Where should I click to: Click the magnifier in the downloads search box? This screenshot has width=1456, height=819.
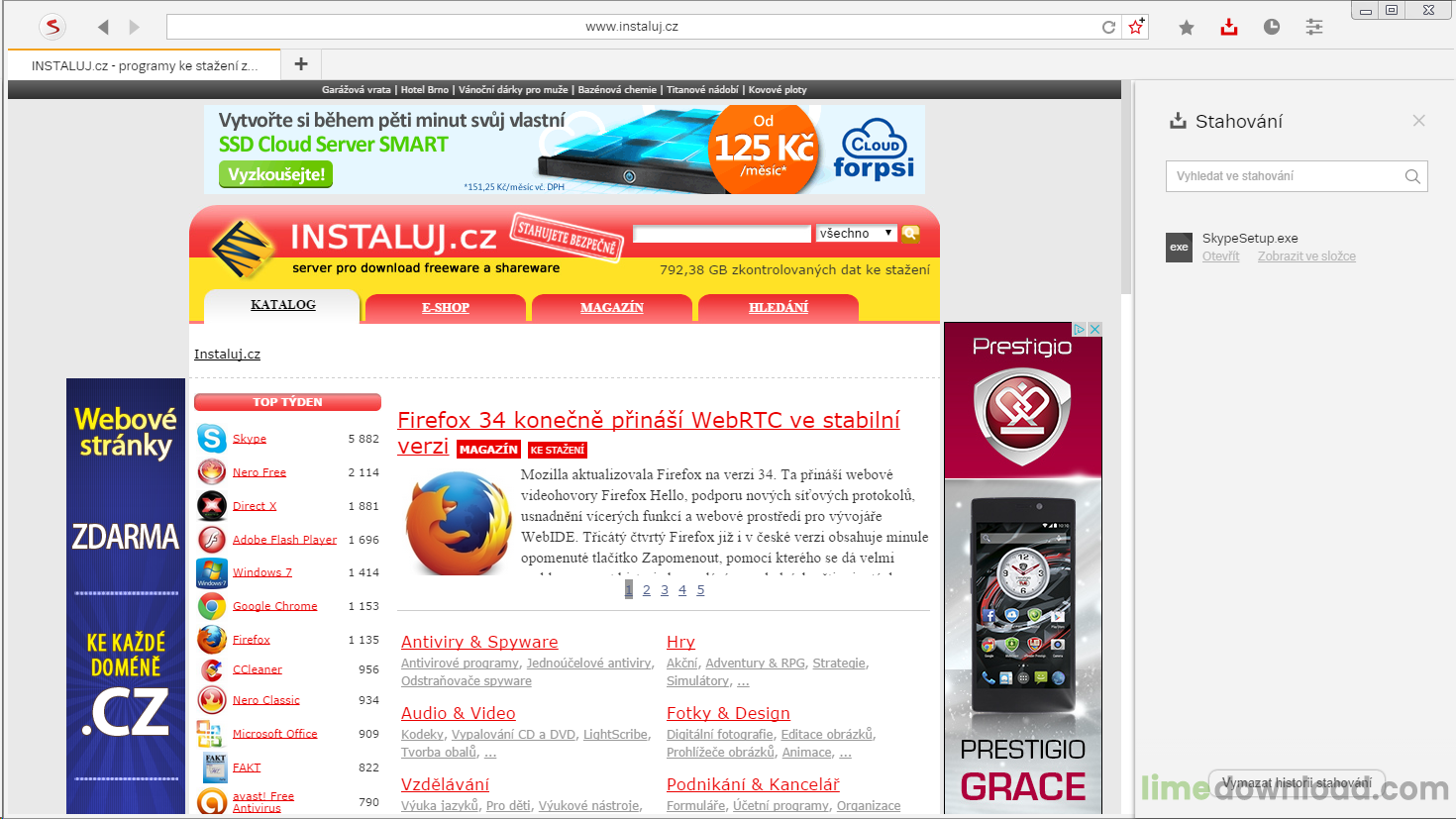tap(1412, 176)
